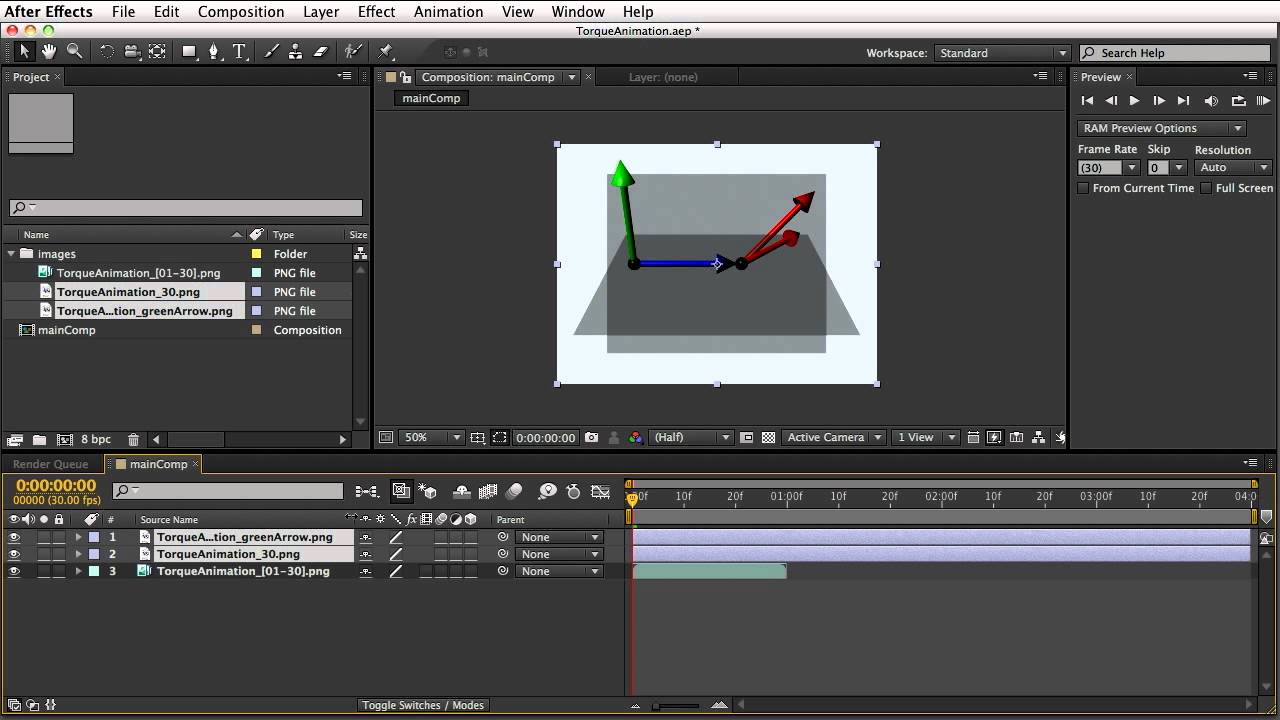The width and height of the screenshot is (1280, 720).
Task: Select the Horizontal Type tool
Action: click(x=239, y=52)
